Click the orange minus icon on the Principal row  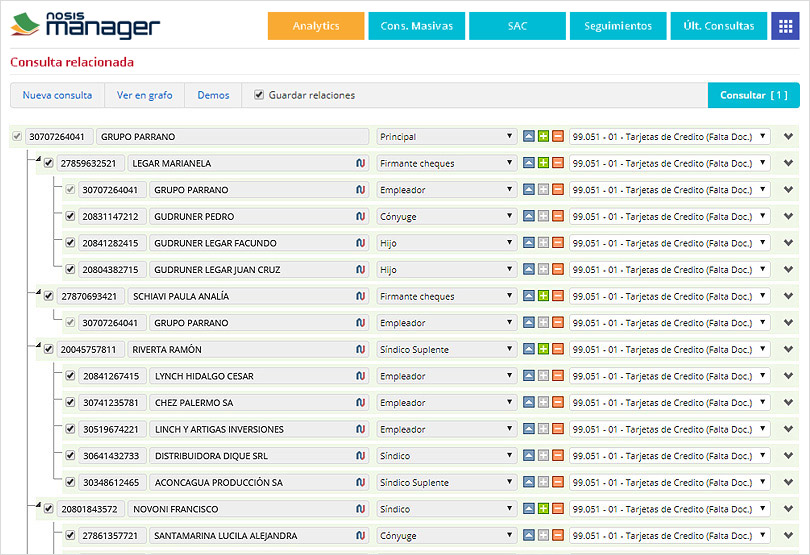[x=558, y=136]
